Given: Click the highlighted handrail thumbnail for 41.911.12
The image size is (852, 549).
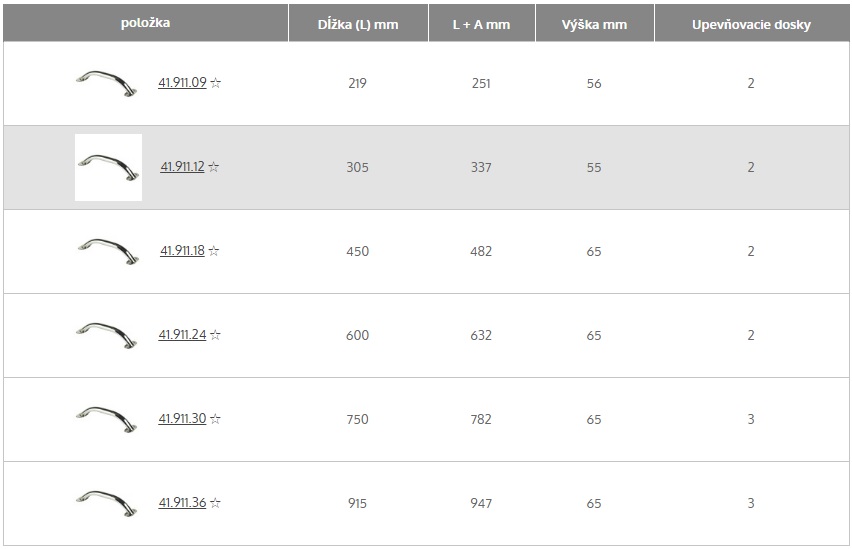Looking at the screenshot, I should pyautogui.click(x=108, y=167).
